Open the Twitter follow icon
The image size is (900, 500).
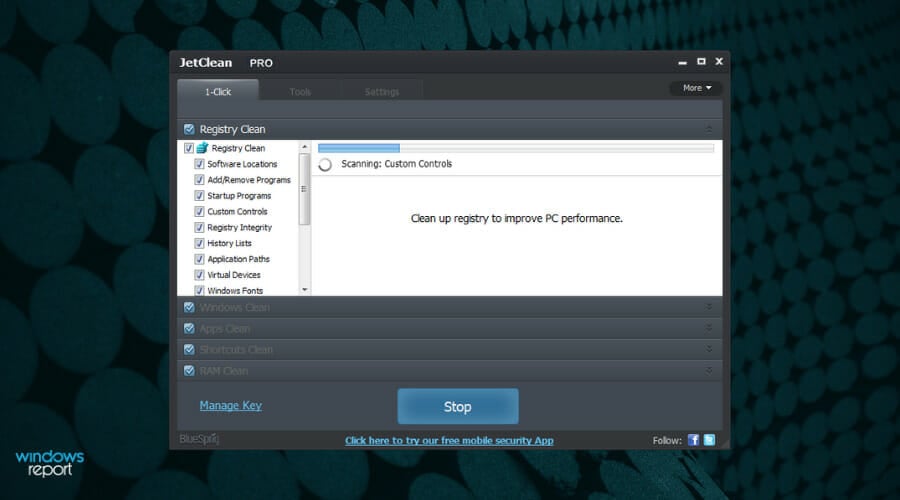[x=709, y=440]
